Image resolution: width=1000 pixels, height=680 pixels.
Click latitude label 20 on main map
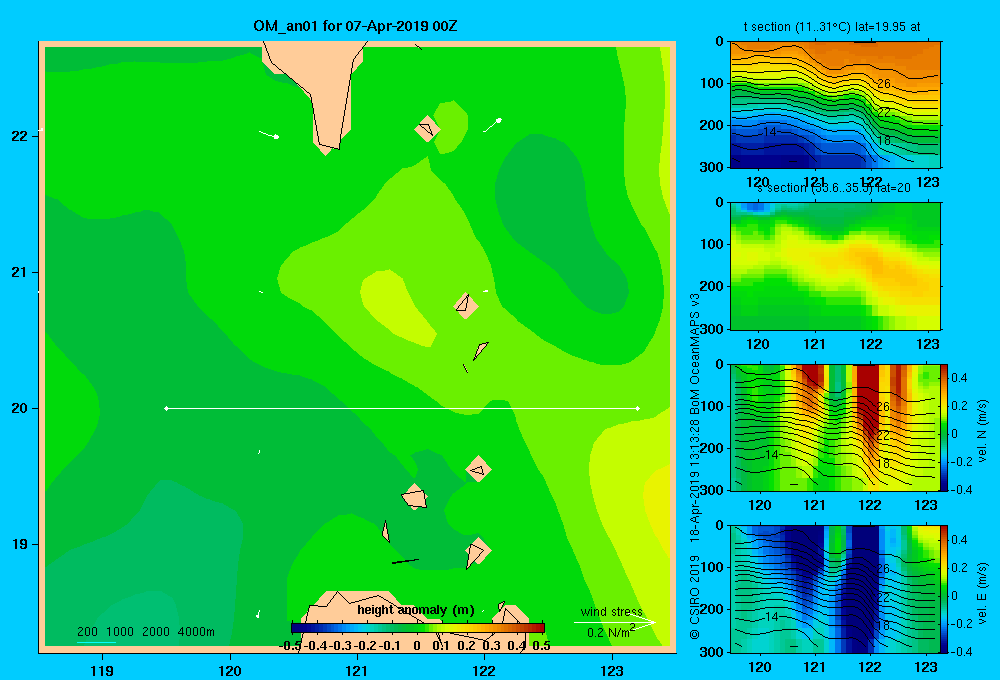pos(20,408)
